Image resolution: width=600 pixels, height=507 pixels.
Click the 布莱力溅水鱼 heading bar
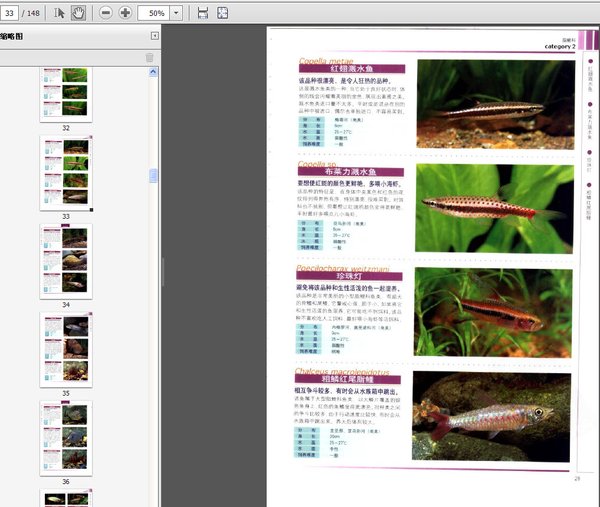pos(351,172)
